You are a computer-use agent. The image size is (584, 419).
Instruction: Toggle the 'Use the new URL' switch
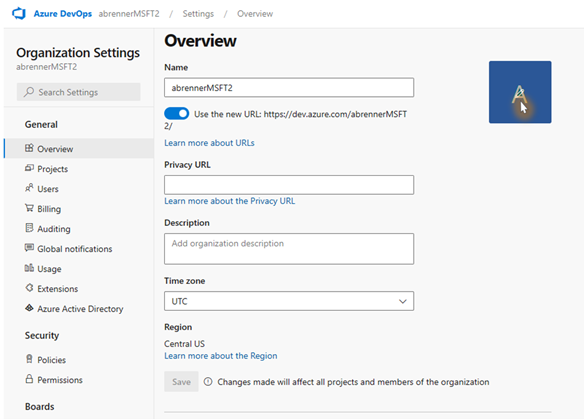click(x=177, y=113)
